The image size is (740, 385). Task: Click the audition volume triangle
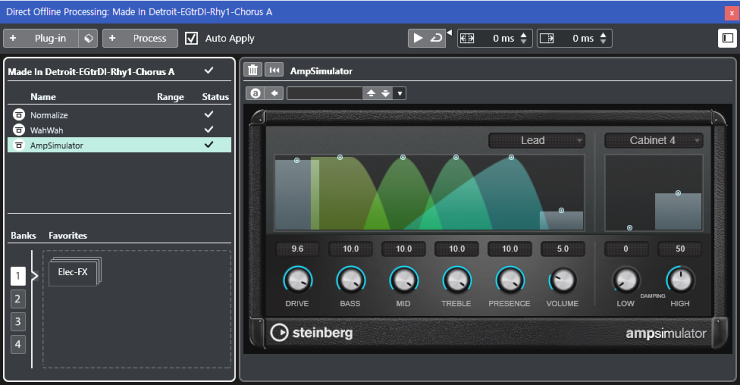[449, 33]
